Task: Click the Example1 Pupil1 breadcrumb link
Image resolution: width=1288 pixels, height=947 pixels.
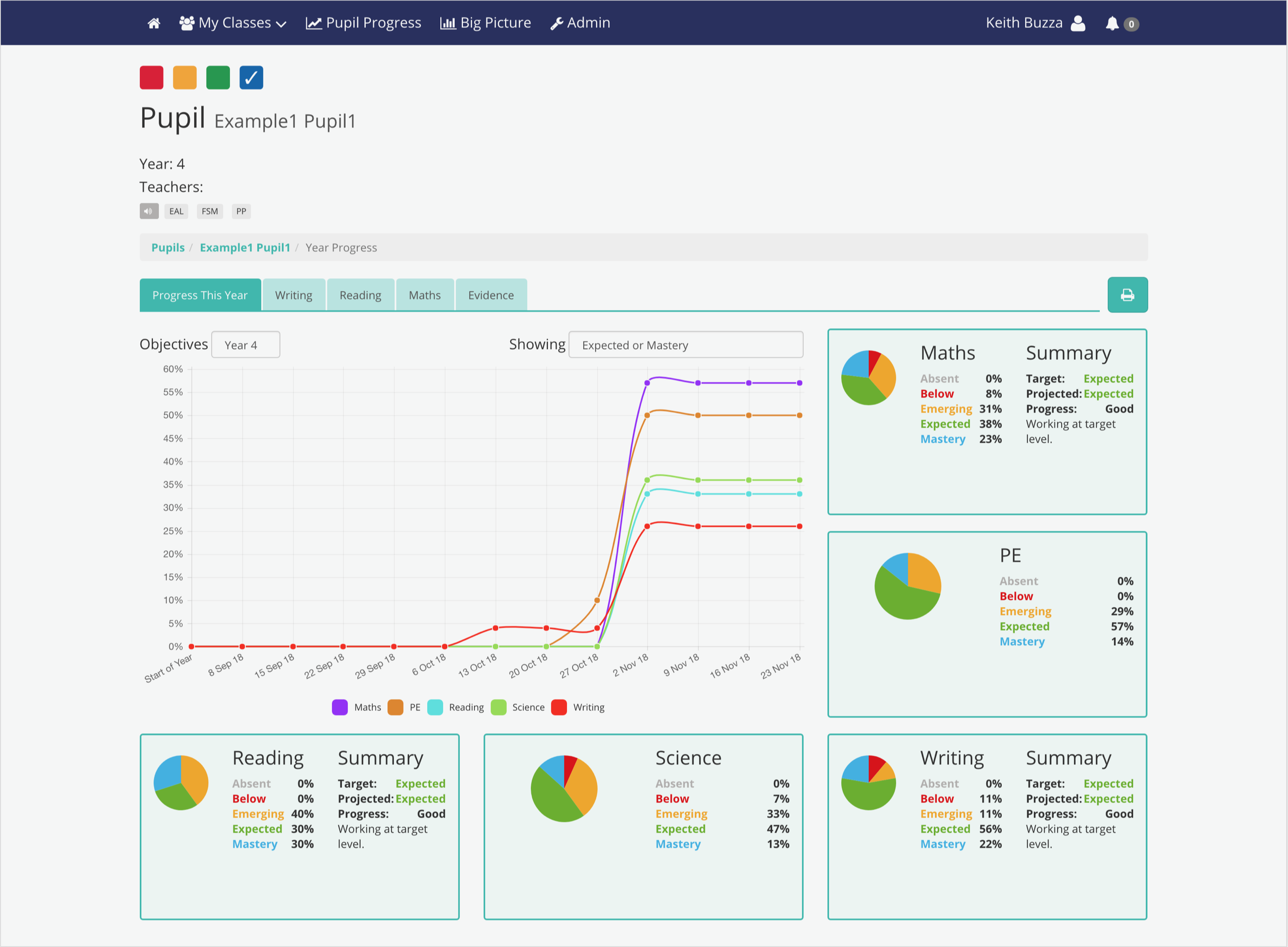Action: (245, 247)
